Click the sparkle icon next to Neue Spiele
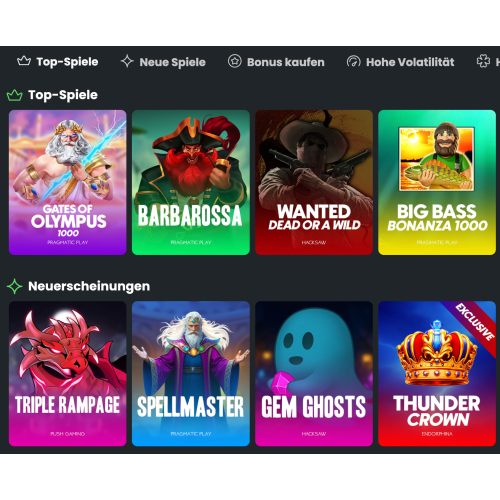The image size is (500, 500). click(127, 61)
